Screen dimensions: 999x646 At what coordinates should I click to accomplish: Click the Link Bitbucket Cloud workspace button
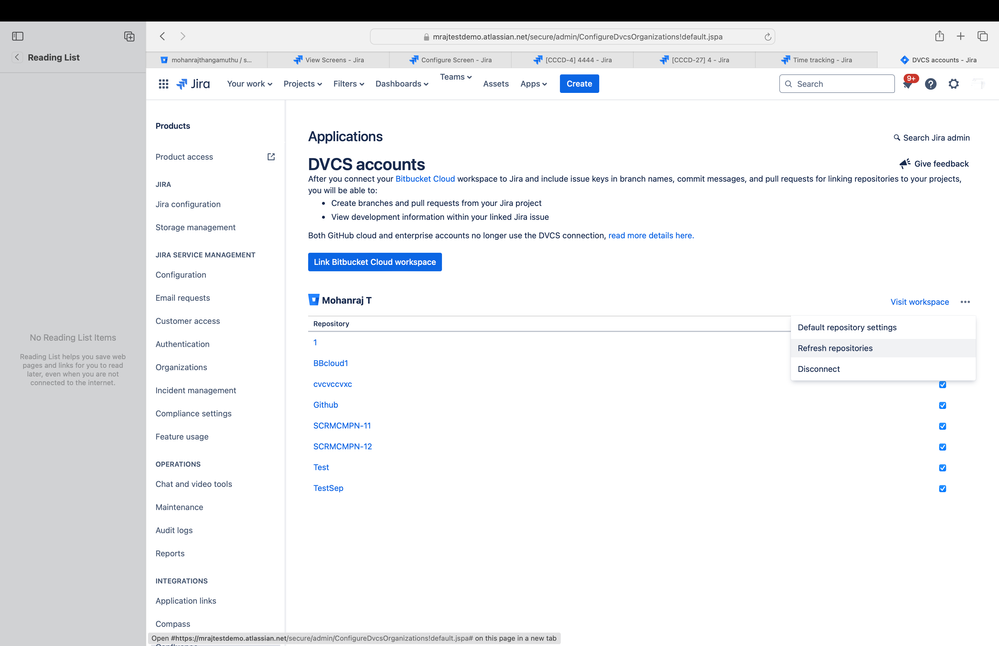click(x=374, y=261)
